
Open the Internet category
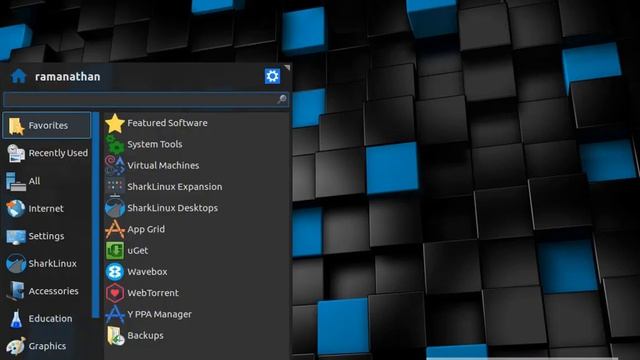click(x=47, y=209)
